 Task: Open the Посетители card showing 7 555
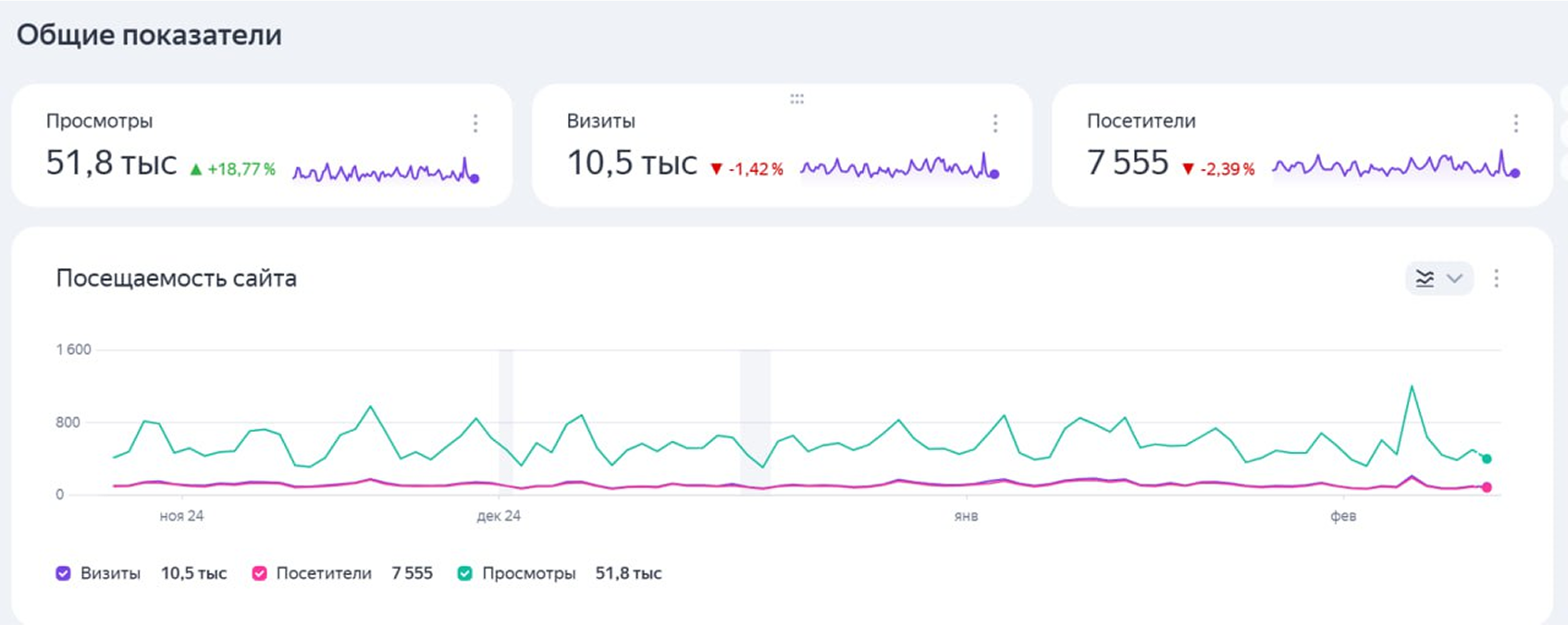(1302, 145)
